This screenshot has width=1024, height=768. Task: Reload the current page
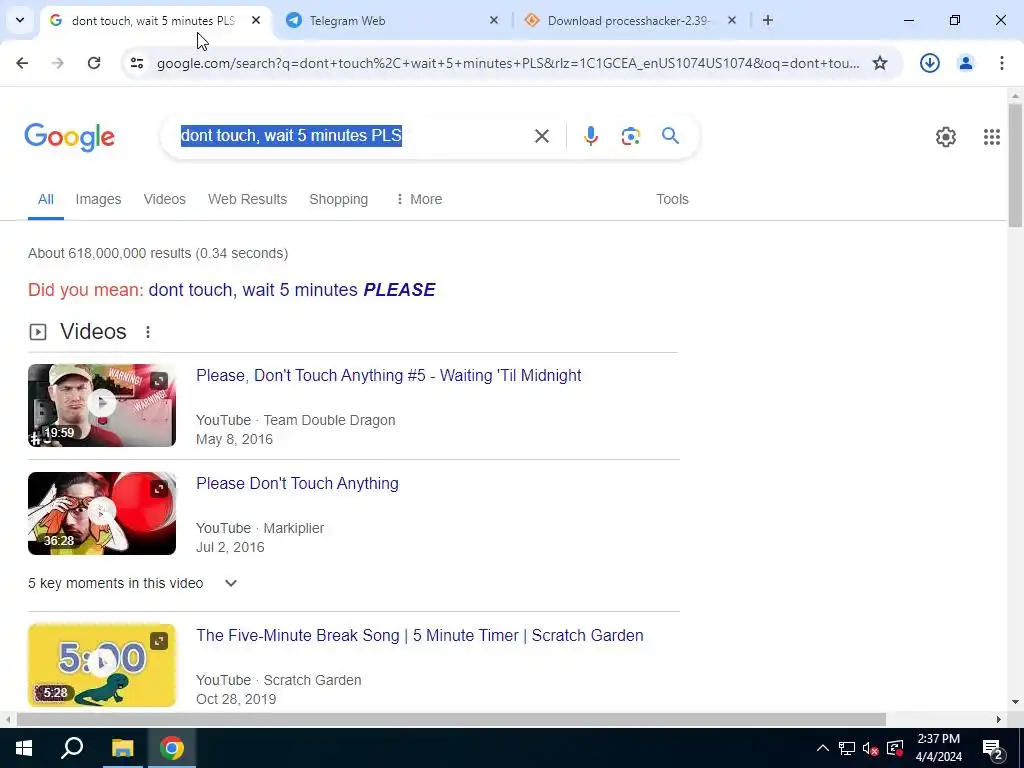(x=94, y=63)
